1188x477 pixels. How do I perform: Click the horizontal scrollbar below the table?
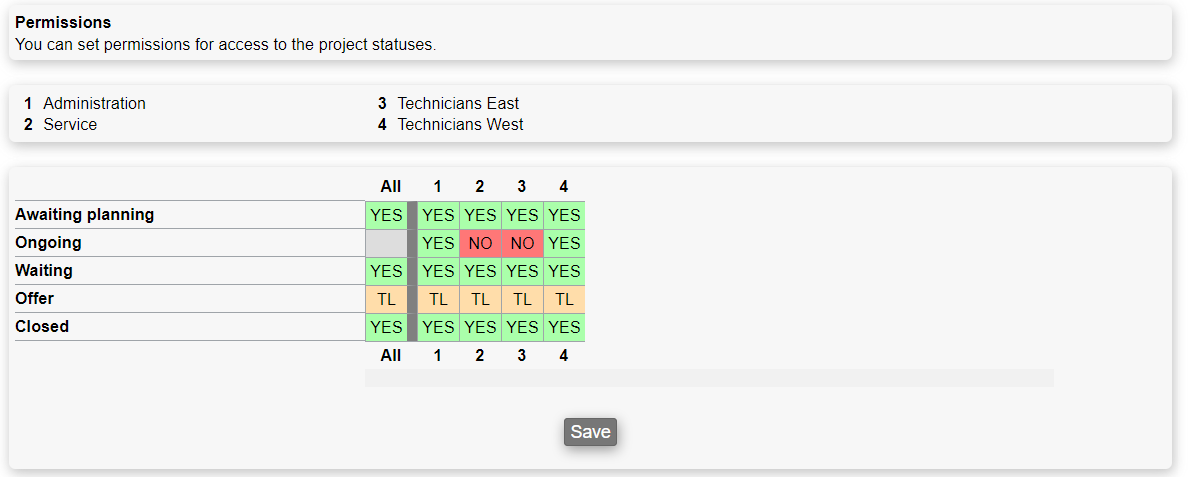pyautogui.click(x=709, y=378)
